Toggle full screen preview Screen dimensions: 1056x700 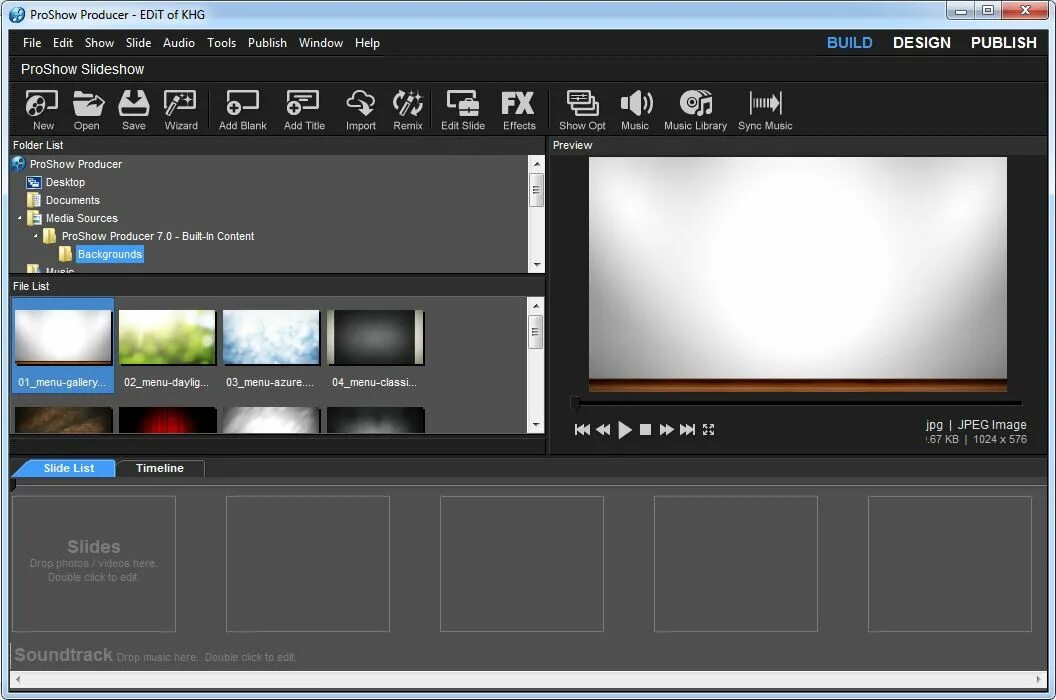click(x=708, y=429)
